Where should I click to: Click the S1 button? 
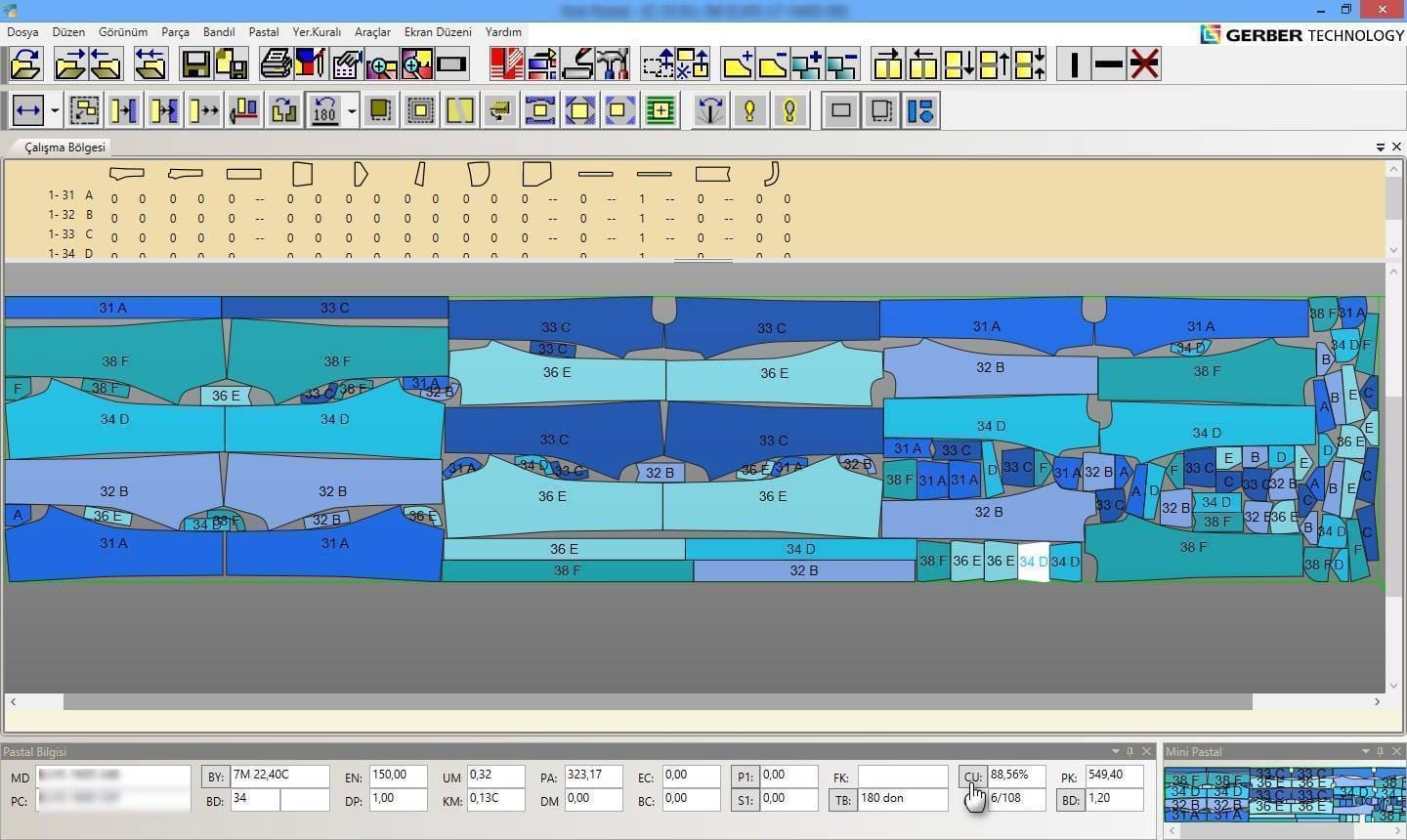coord(746,800)
